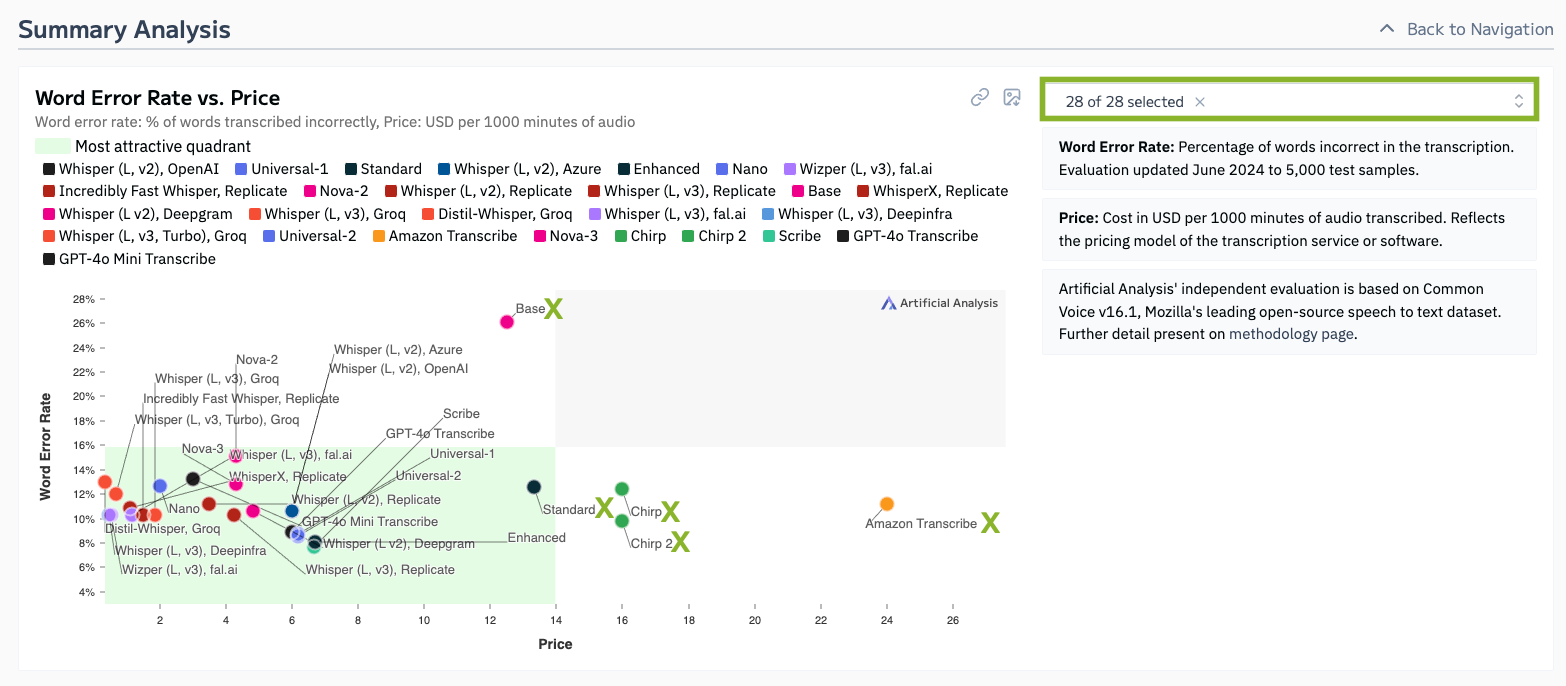
Task: Click the Artificial Analysis logo watermark
Action: click(939, 303)
